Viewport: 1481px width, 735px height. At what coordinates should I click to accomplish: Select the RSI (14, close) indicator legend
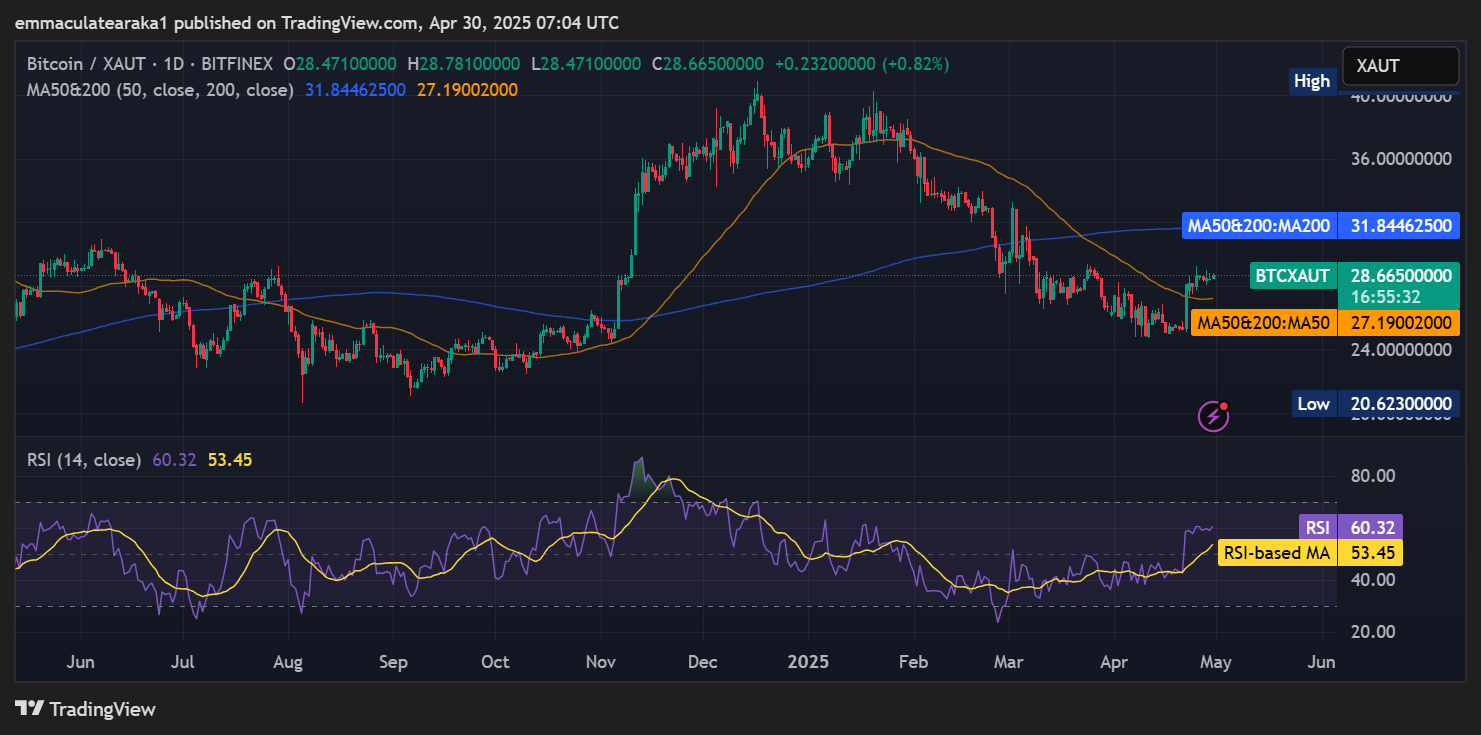[x=84, y=460]
